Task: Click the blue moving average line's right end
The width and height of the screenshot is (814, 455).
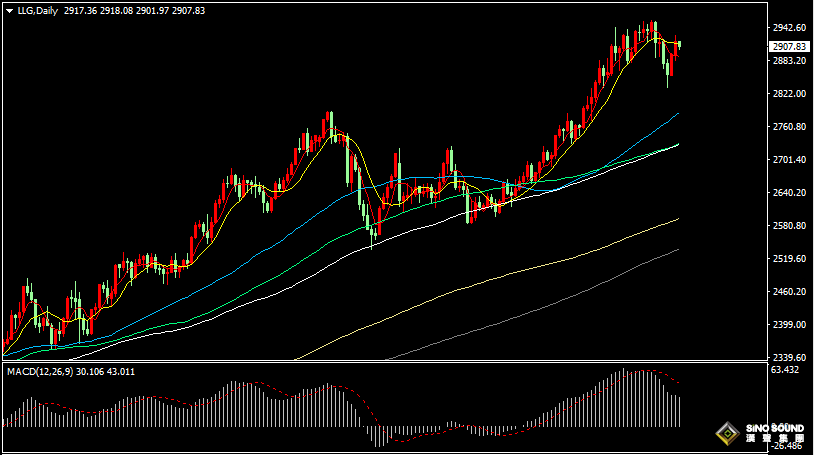Action: tap(677, 115)
